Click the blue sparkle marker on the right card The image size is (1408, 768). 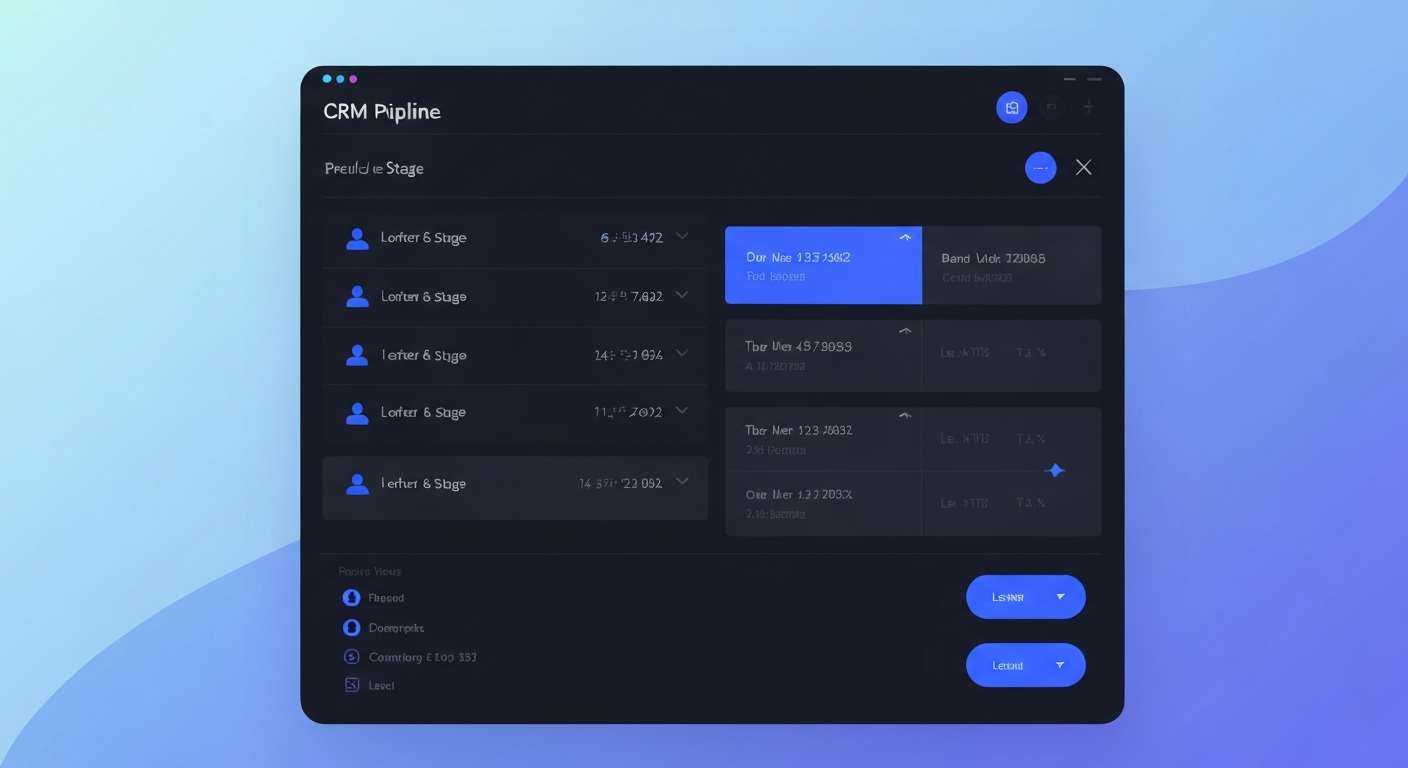(1054, 470)
